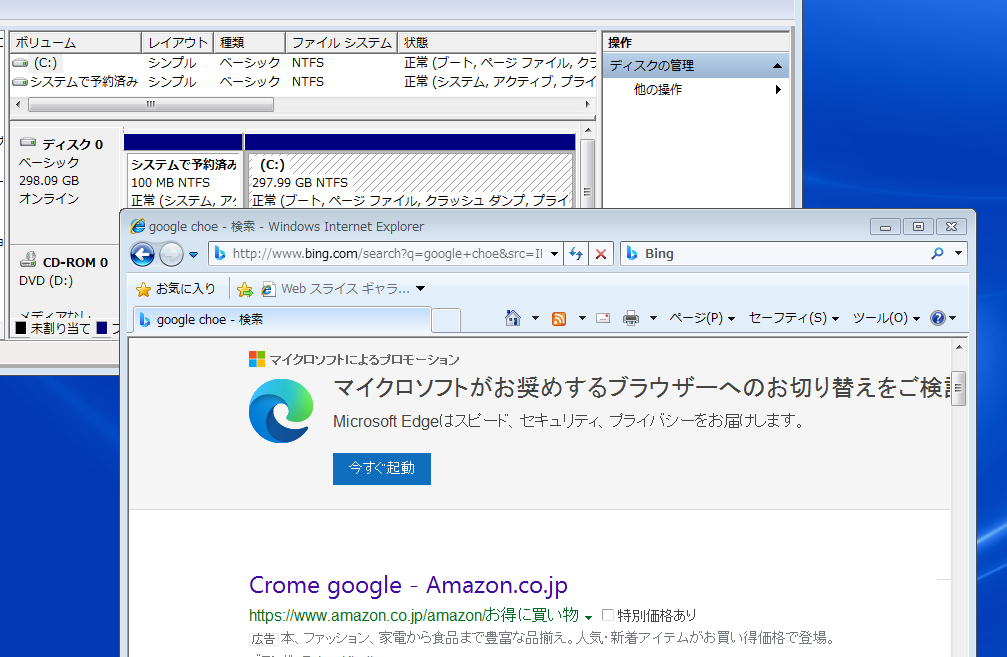Click the 操作 actions pane header
The width and height of the screenshot is (1007, 657).
pyautogui.click(x=696, y=42)
